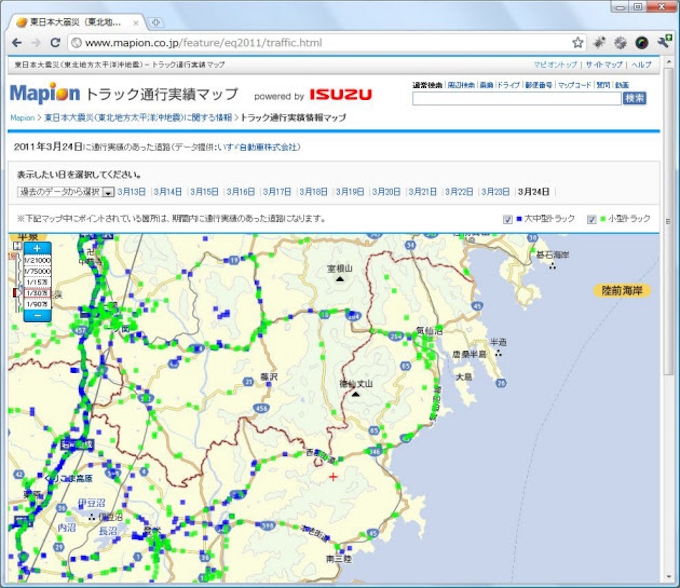The height and width of the screenshot is (588, 680).
Task: Toggle the 小型トラック checkbox
Action: pos(592,219)
